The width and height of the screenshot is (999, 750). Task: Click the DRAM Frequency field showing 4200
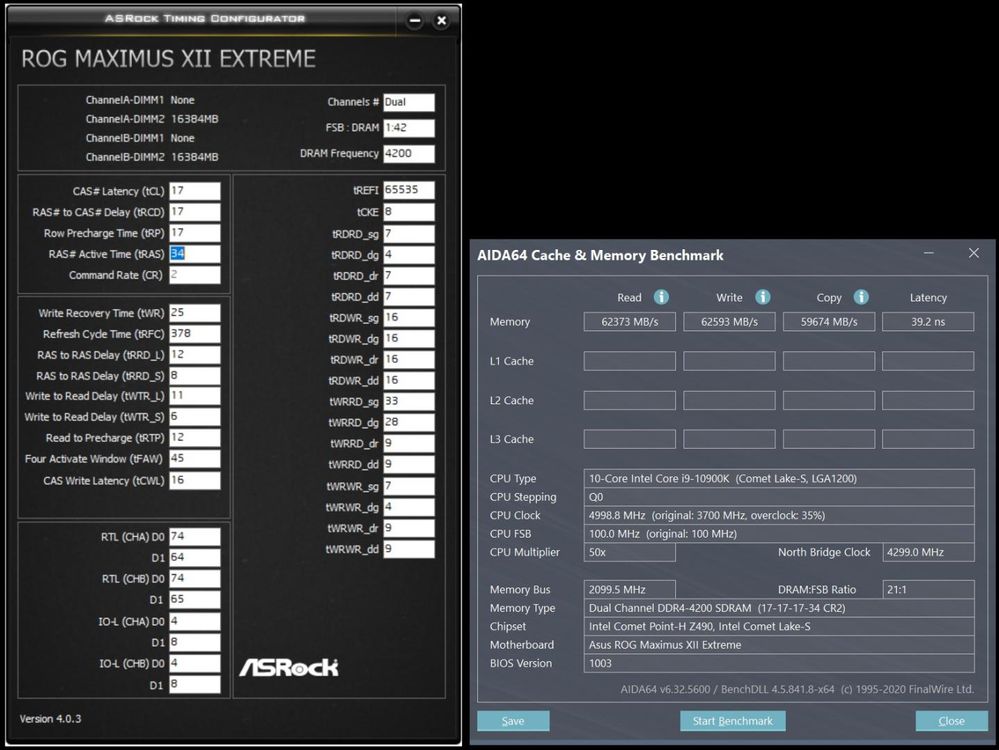(409, 154)
